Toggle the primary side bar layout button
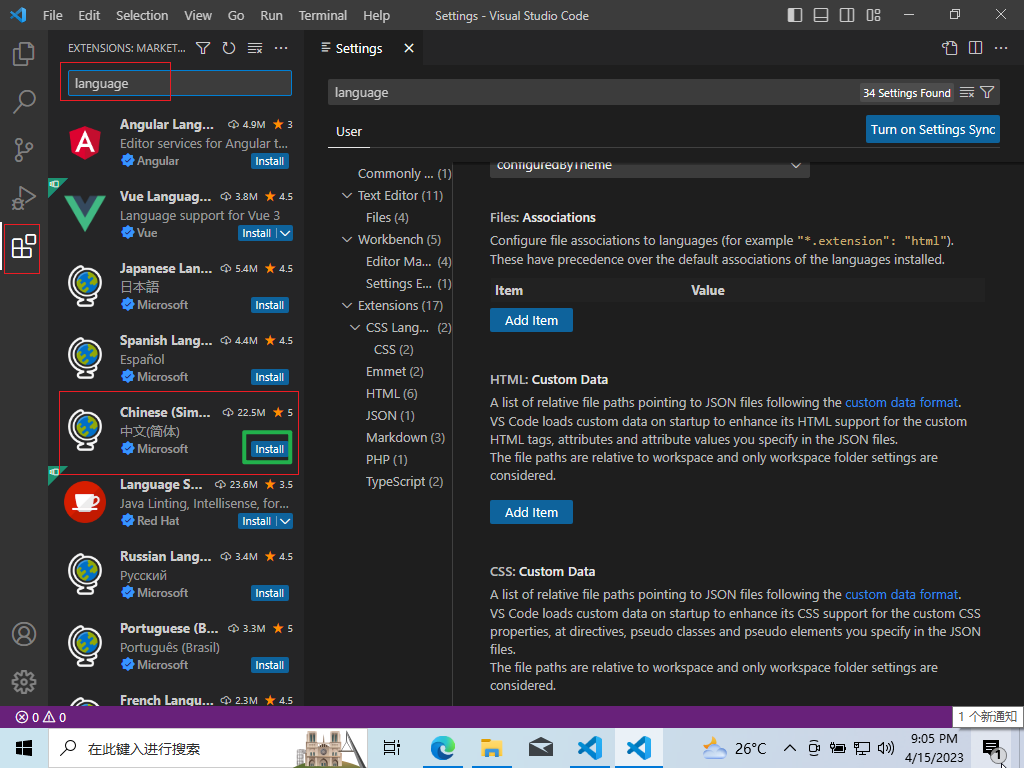Image resolution: width=1024 pixels, height=768 pixels. coord(795,16)
